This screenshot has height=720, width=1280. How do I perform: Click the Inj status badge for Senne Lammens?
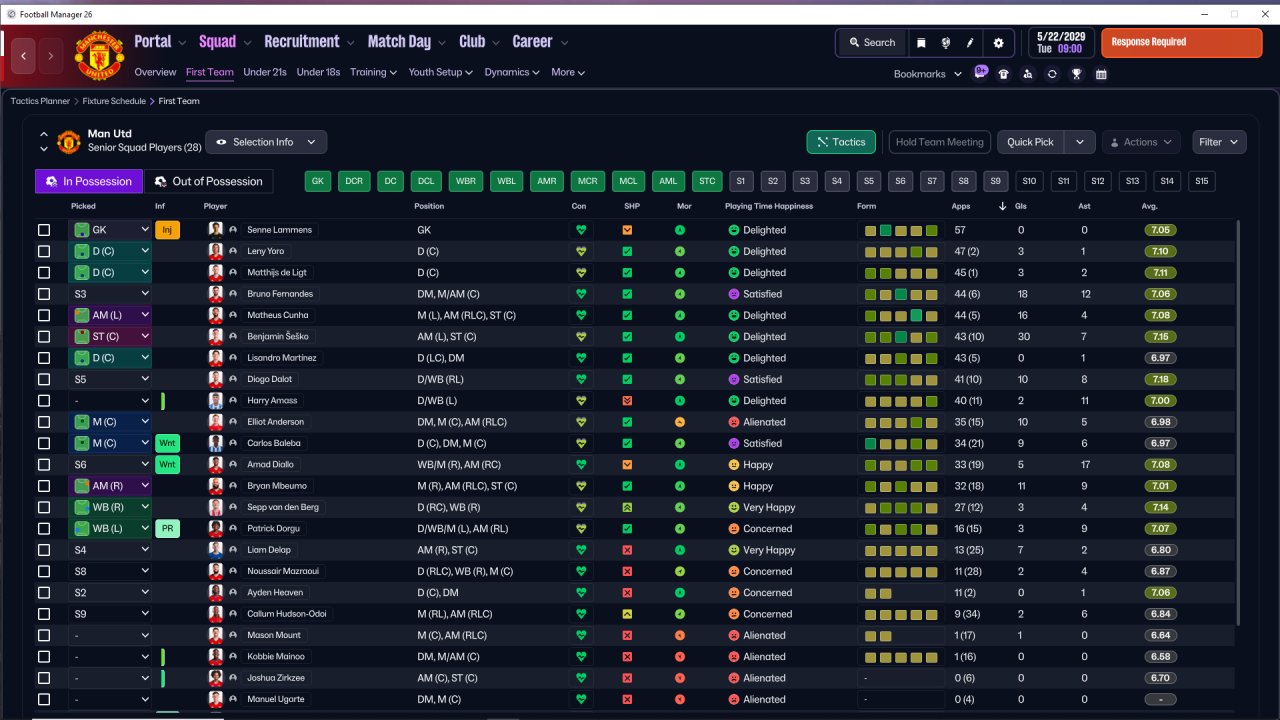tap(167, 230)
